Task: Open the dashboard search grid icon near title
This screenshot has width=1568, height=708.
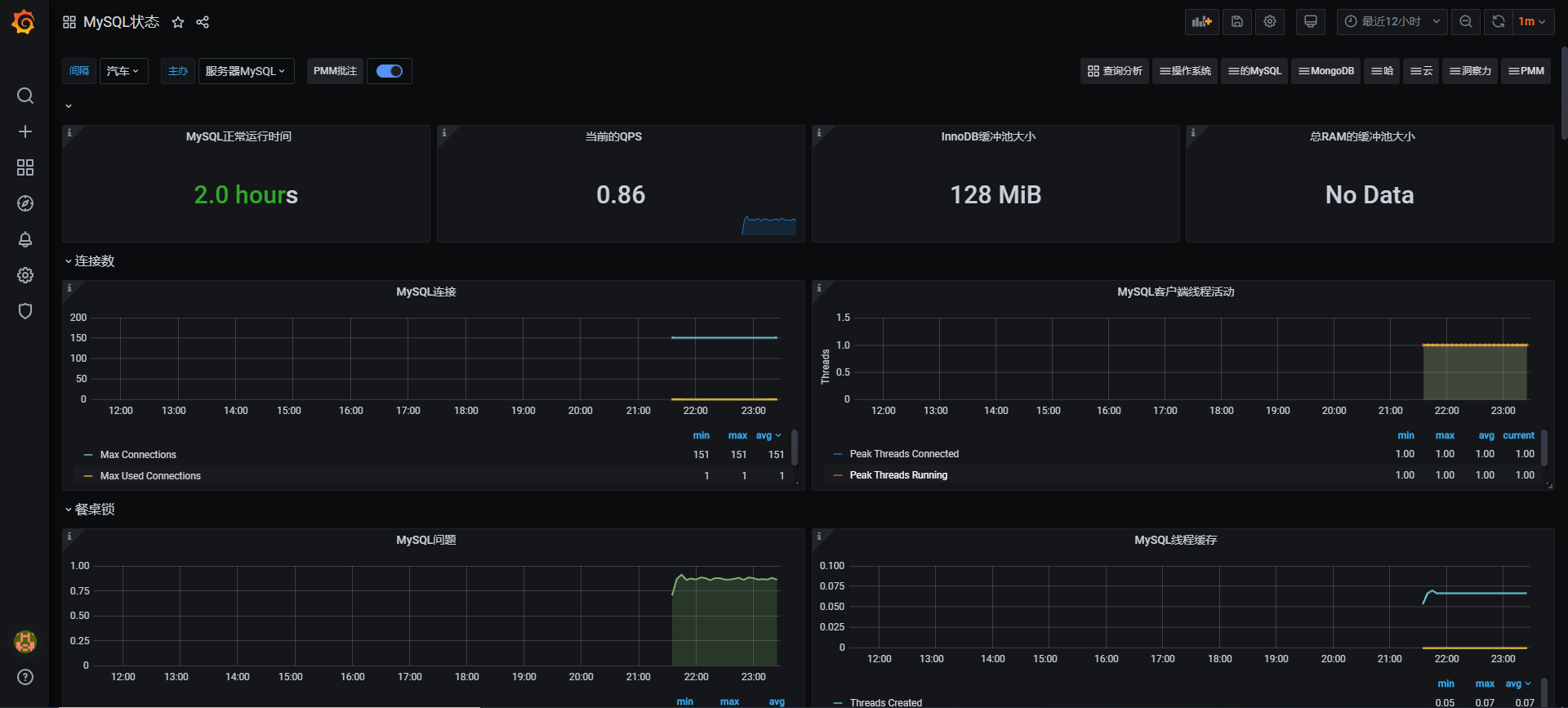Action: 69,22
